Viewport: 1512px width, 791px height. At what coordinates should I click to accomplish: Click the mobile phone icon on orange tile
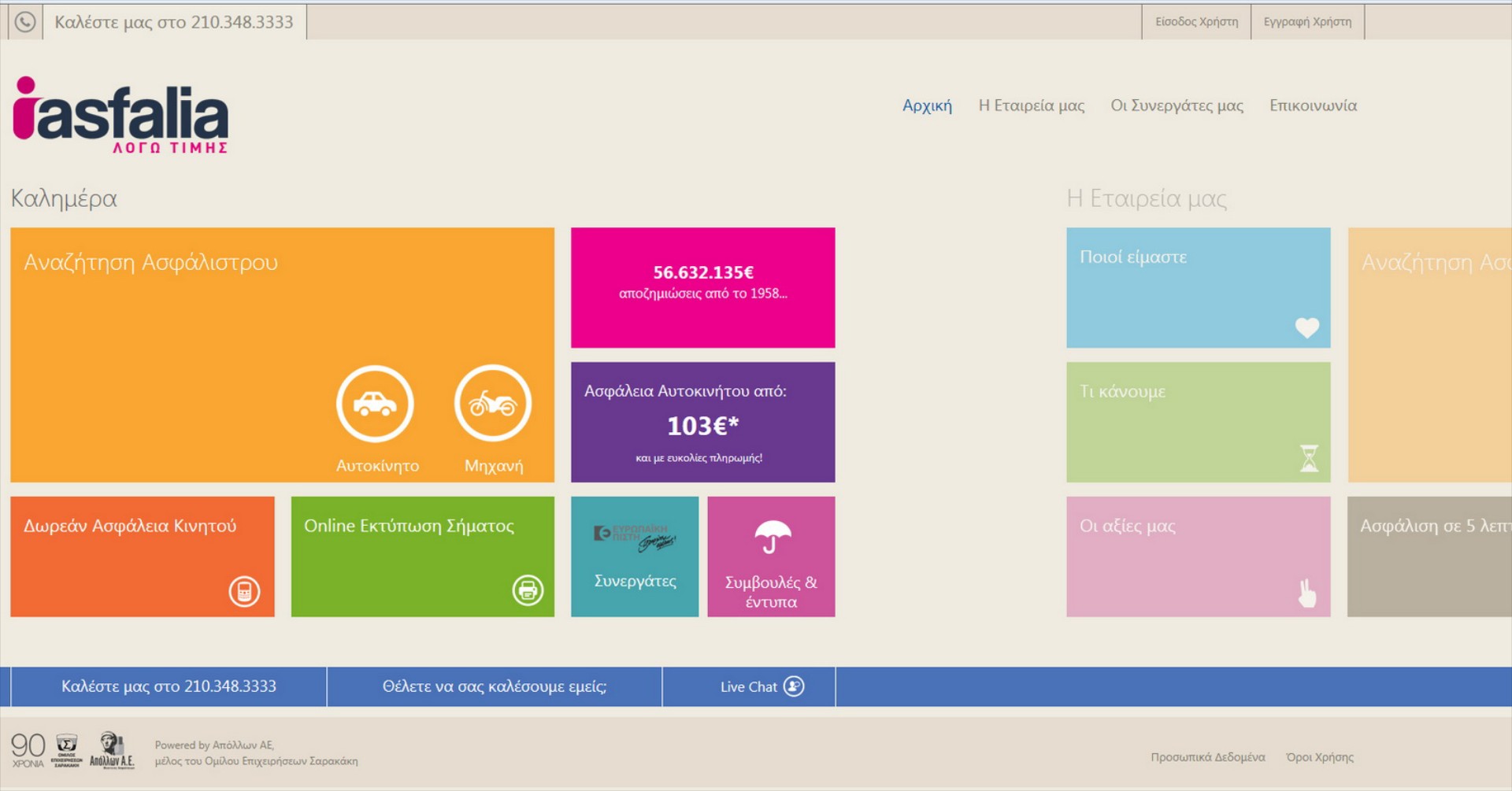[244, 591]
